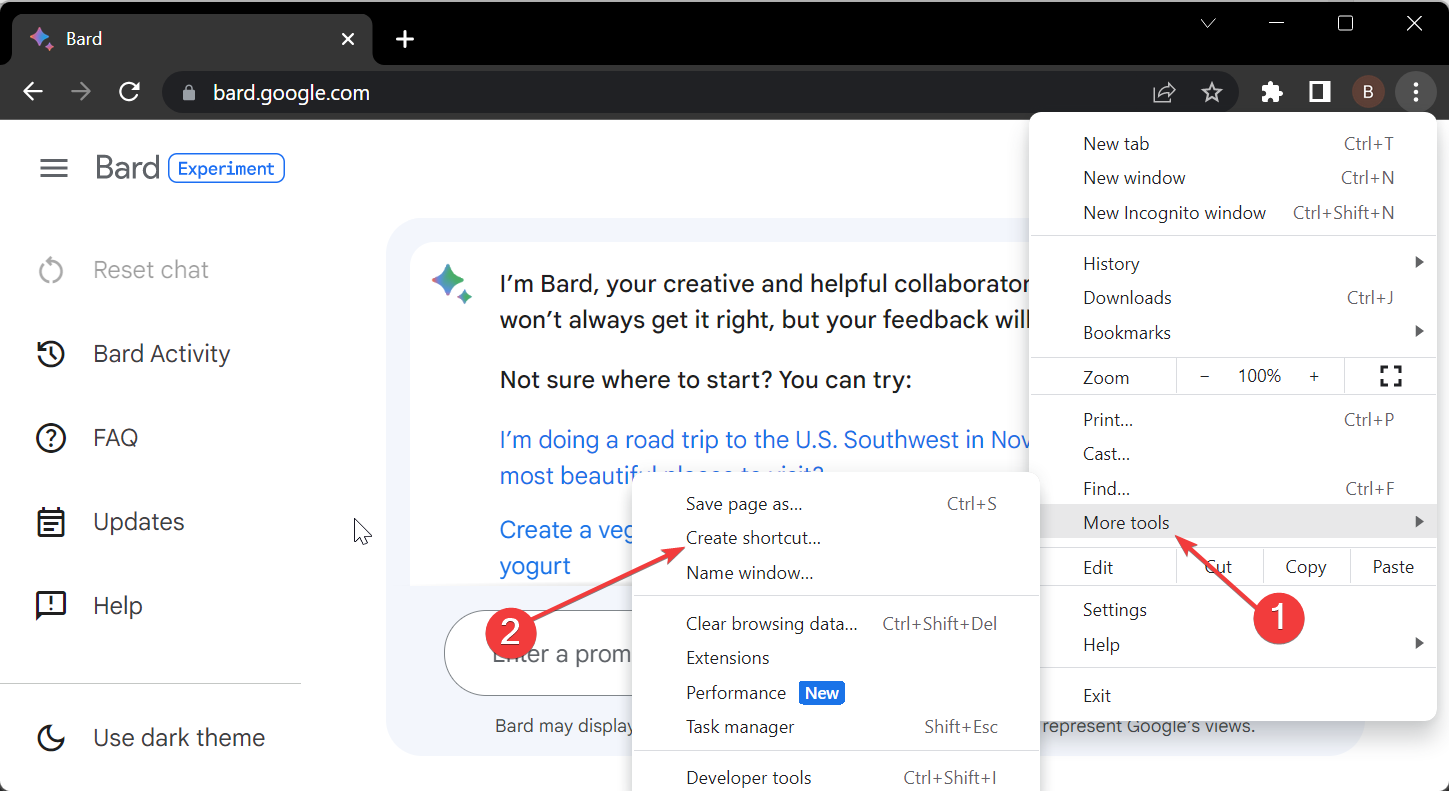Open a new tab with plus button
Screen dimensions: 1449x791
404,39
